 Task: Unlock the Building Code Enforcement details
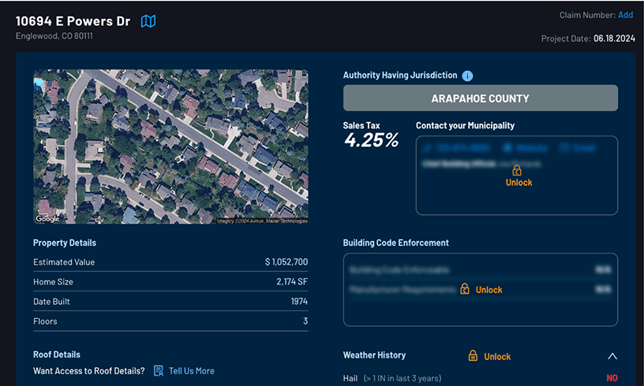[x=489, y=290]
